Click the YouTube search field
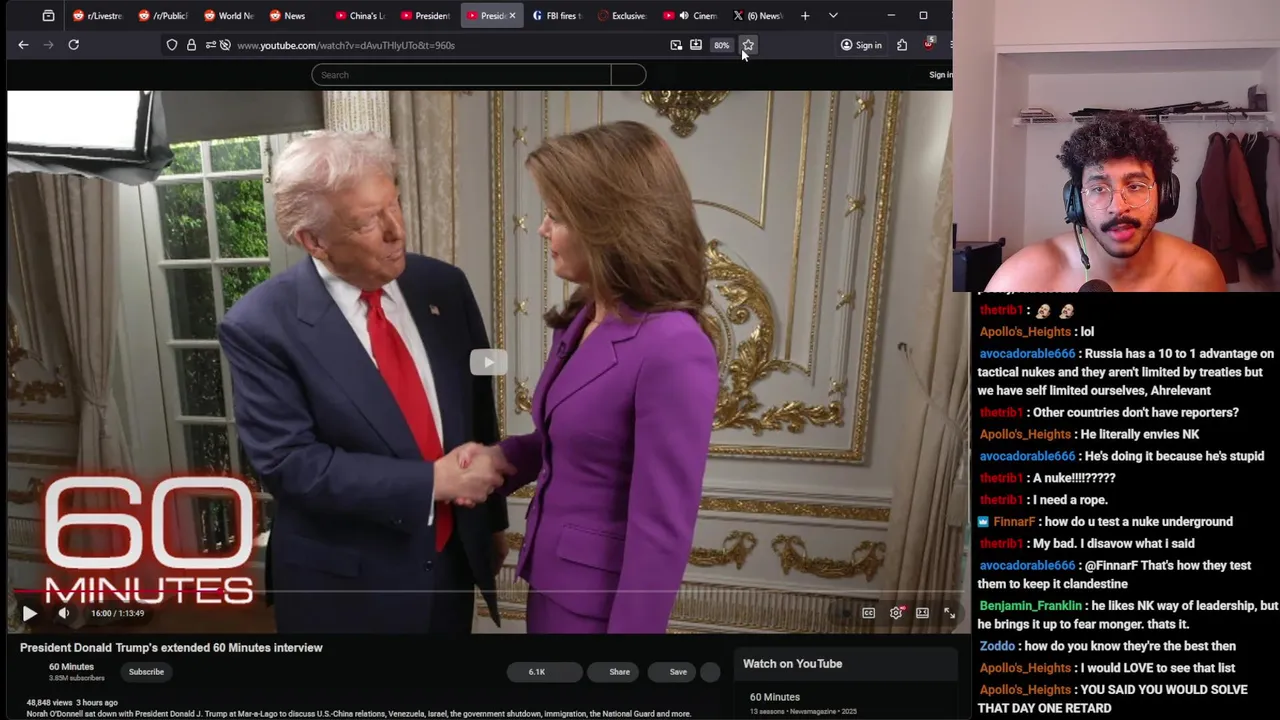1280x720 pixels. pos(461,75)
